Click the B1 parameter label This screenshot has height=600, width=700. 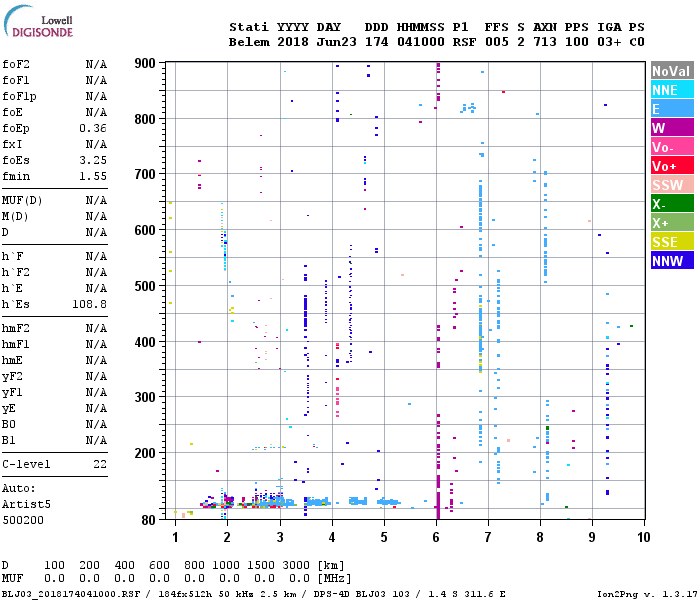[8, 441]
